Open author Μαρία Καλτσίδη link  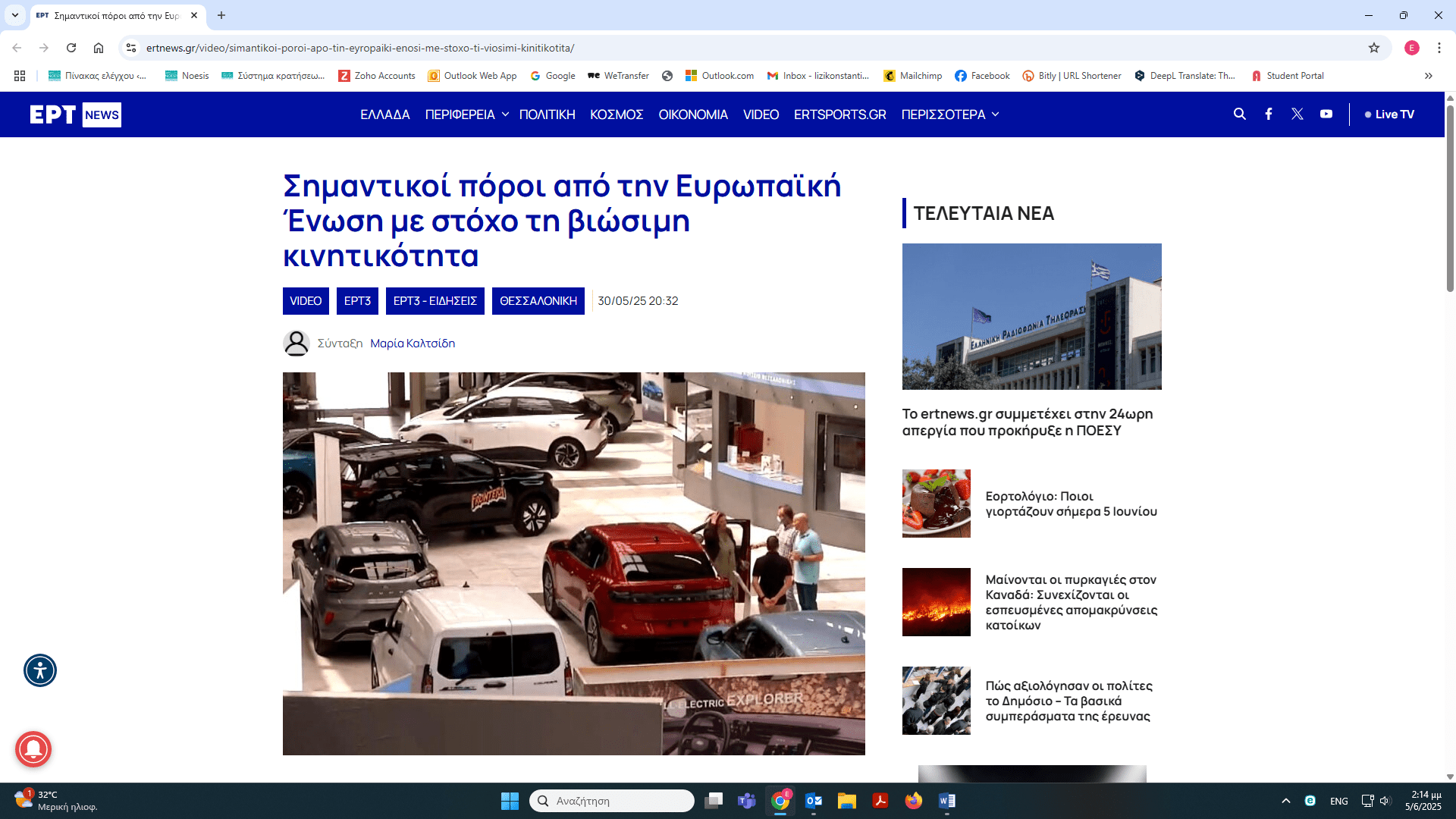click(413, 344)
